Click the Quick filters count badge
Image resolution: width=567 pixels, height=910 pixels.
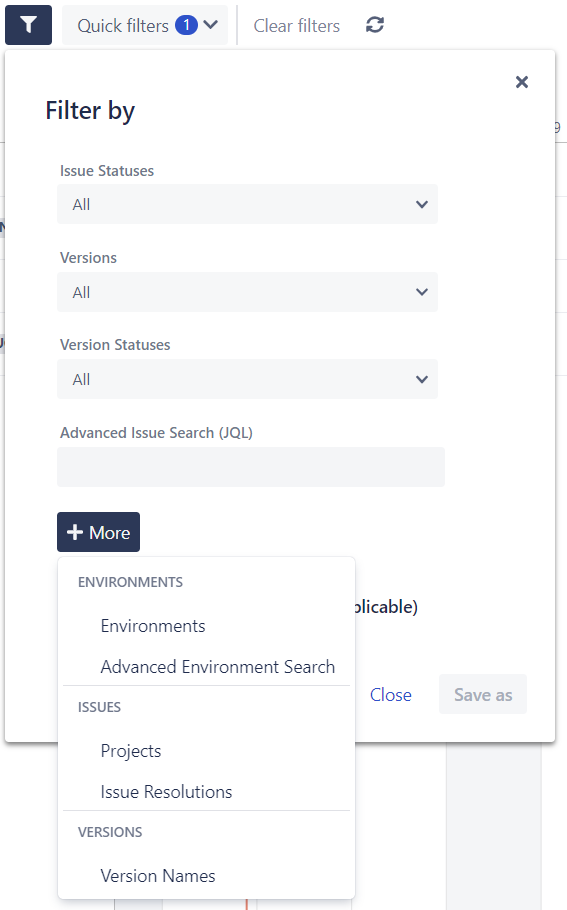click(x=186, y=25)
